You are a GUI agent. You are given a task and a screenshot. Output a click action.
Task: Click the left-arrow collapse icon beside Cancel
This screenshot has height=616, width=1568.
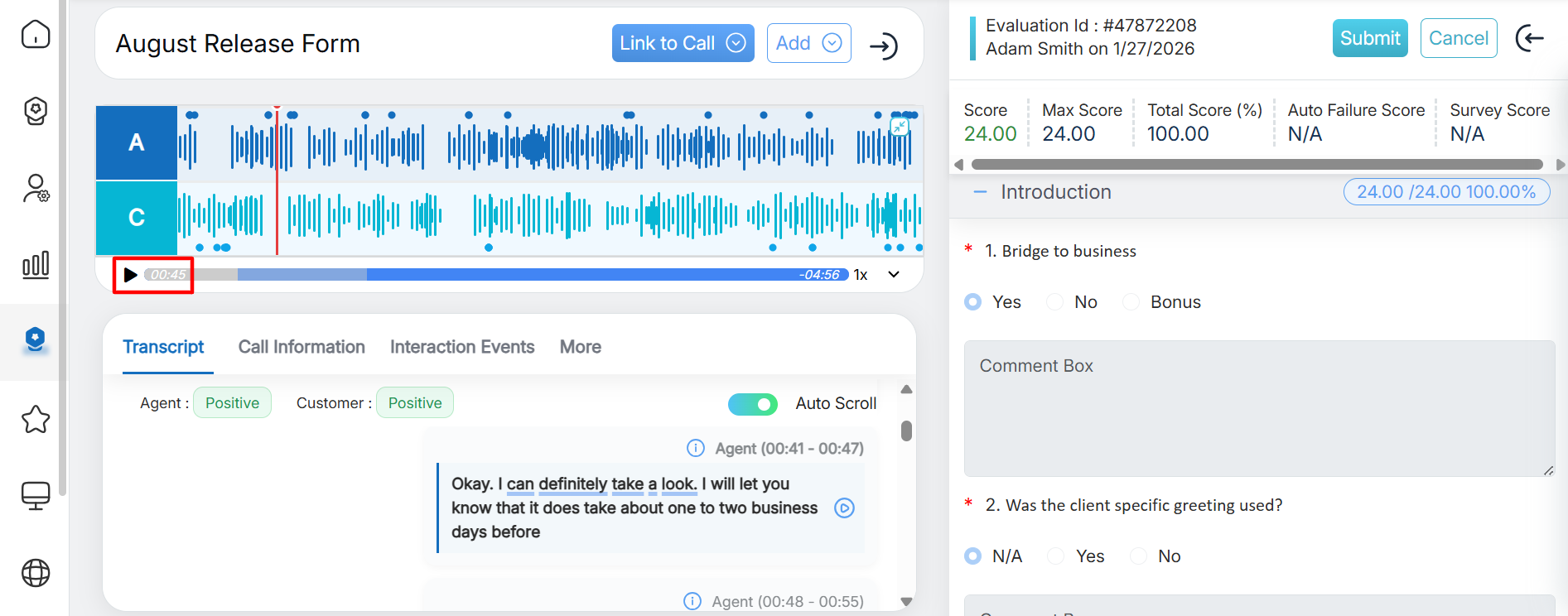click(1529, 38)
